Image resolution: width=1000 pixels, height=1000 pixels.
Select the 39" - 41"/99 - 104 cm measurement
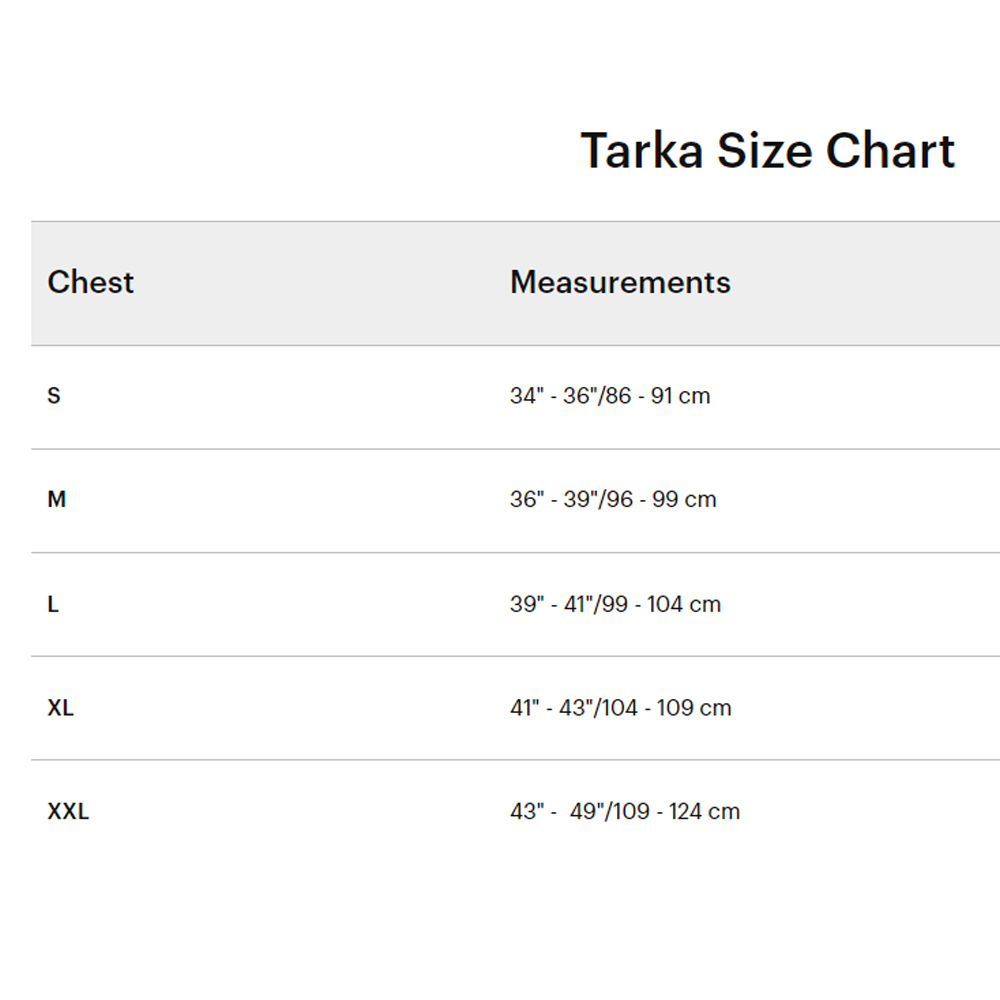click(615, 603)
